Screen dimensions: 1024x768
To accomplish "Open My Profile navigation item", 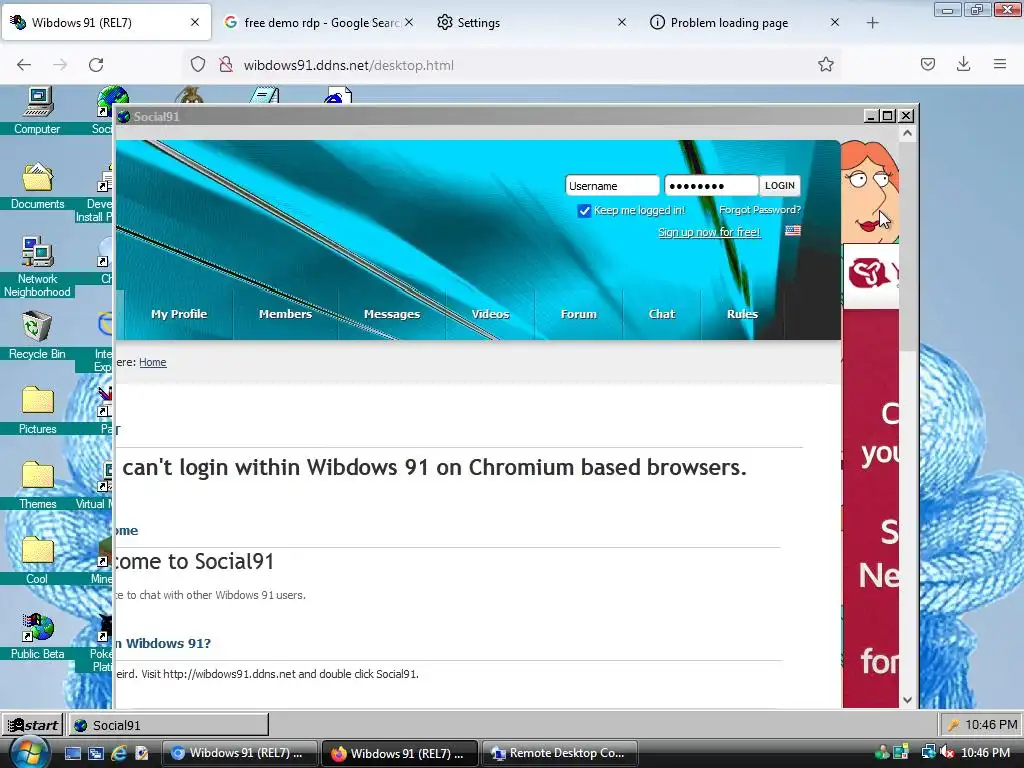I will click(179, 313).
